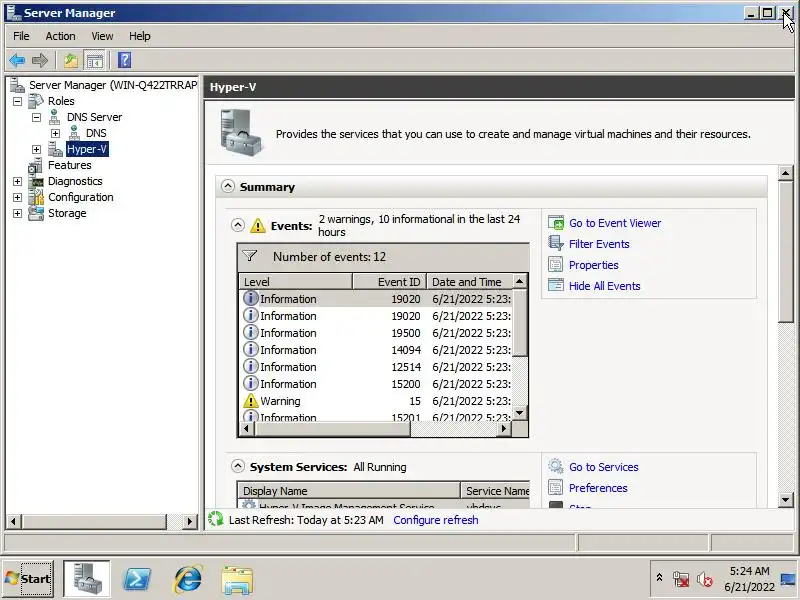Viewport: 800px width, 600px height.
Task: Open Server Manager from taskbar
Action: (86, 579)
